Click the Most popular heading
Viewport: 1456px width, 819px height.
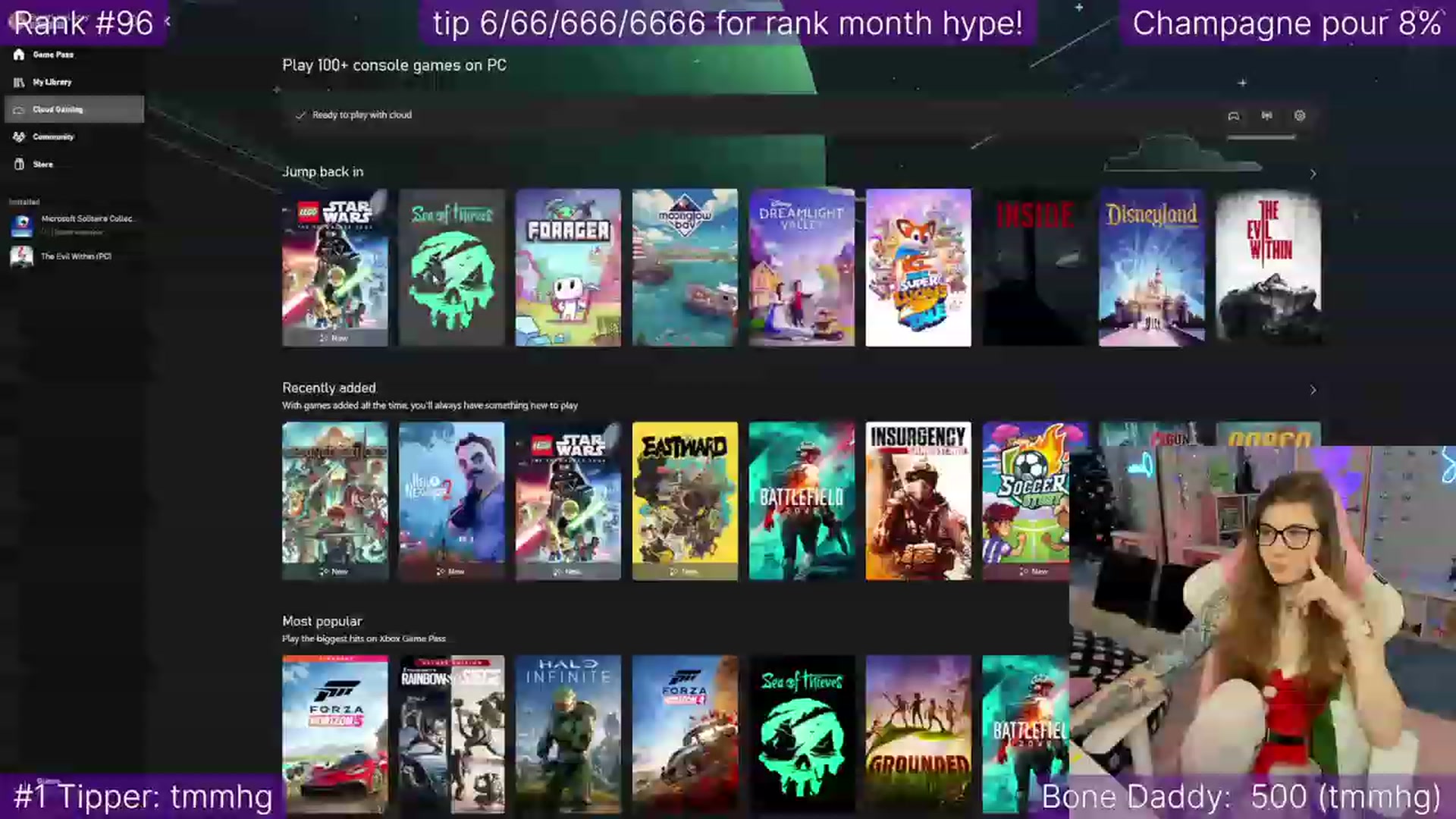[322, 621]
